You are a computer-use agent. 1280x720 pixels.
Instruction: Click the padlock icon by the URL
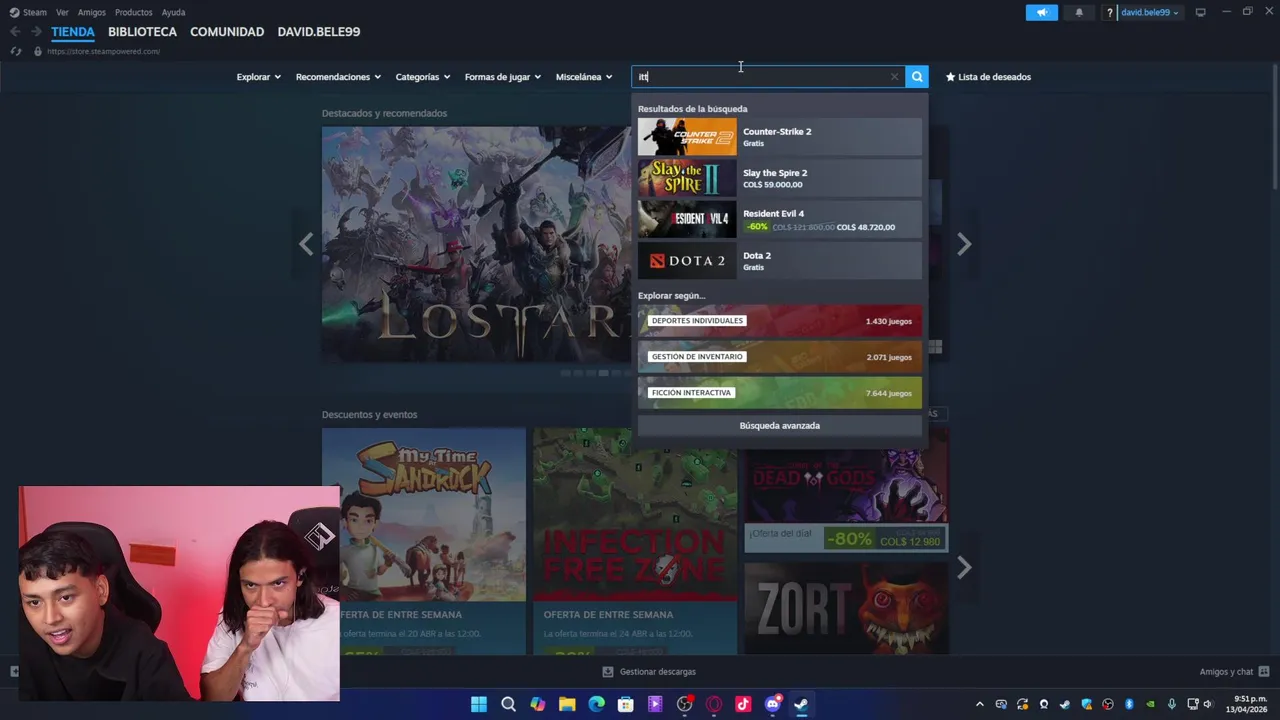click(x=38, y=51)
